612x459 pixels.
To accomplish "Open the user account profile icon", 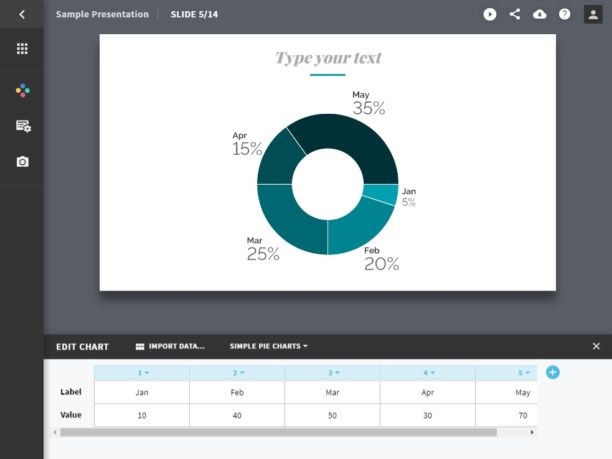I will [x=593, y=14].
